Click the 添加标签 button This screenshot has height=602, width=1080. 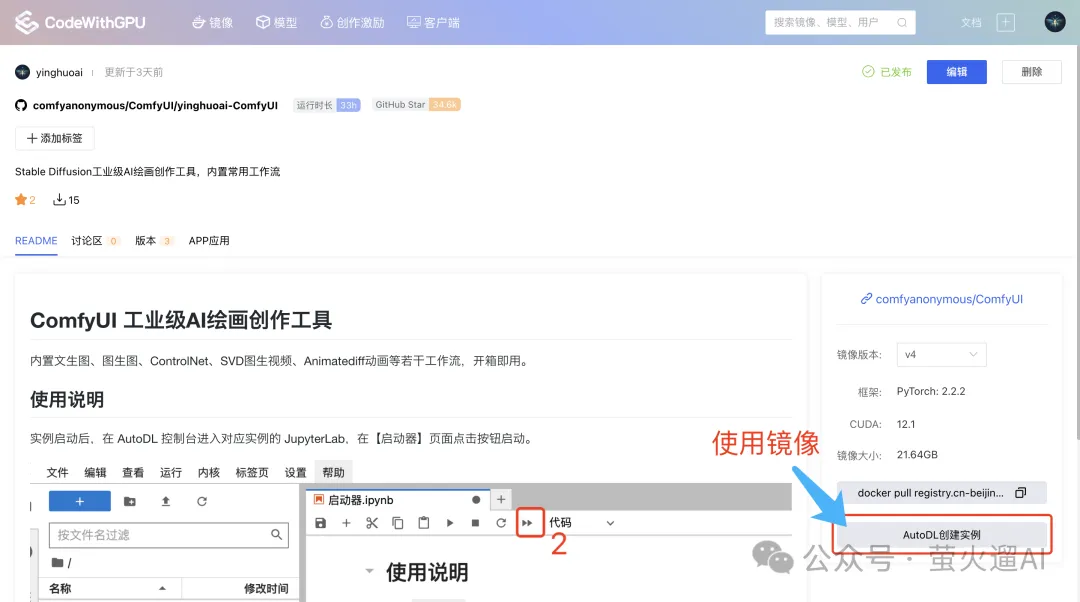coord(54,138)
